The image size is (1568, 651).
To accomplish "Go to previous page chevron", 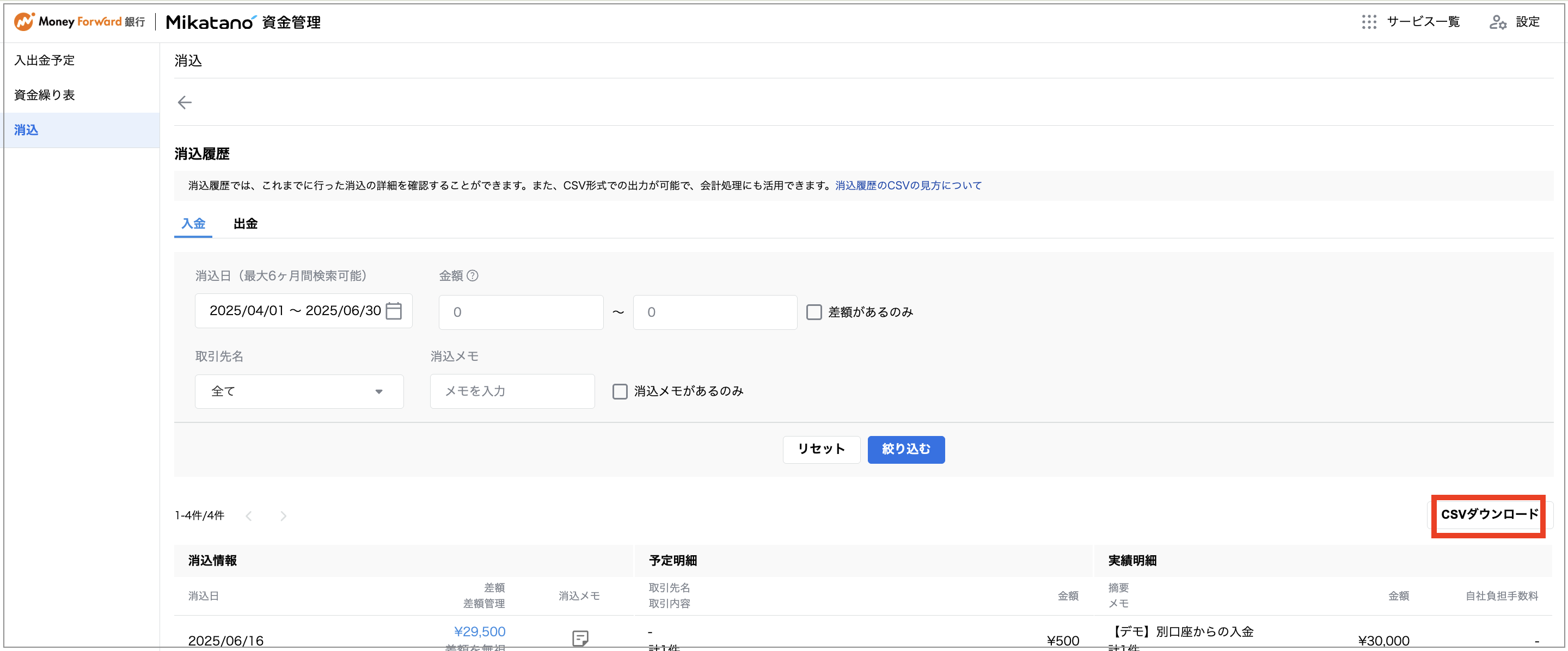I will 249,516.
